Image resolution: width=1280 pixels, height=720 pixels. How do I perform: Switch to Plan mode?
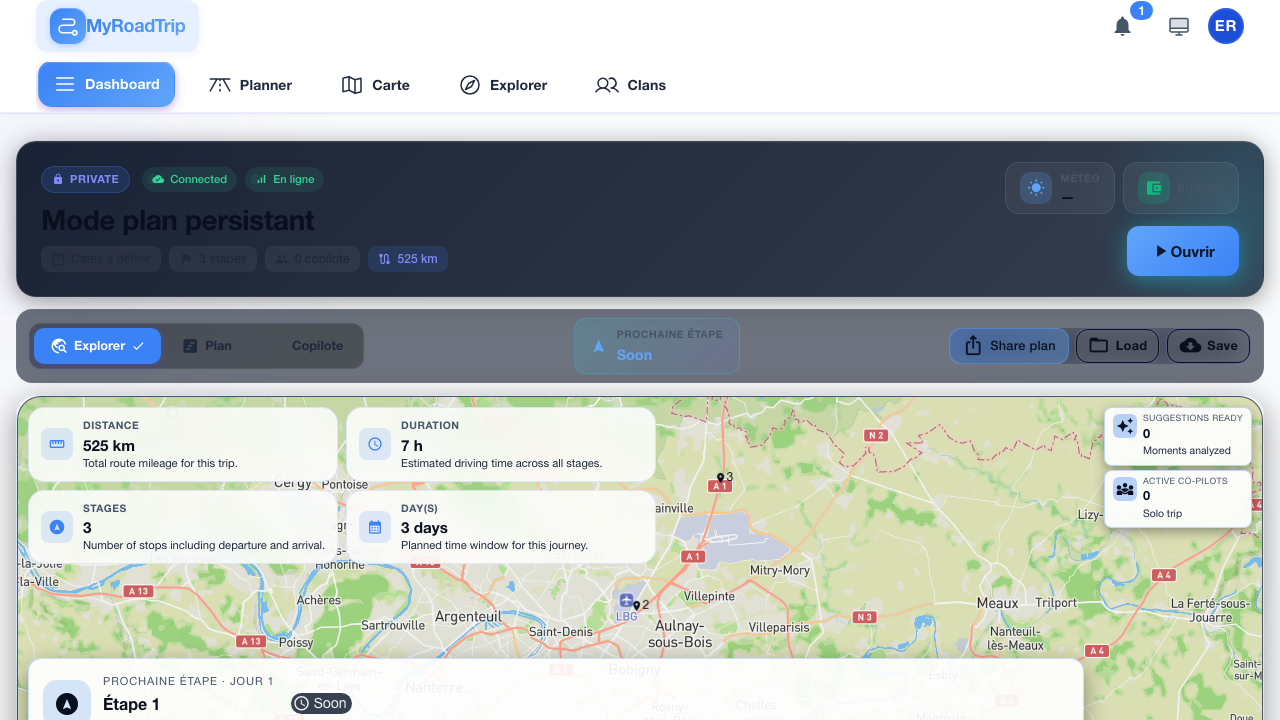point(207,346)
